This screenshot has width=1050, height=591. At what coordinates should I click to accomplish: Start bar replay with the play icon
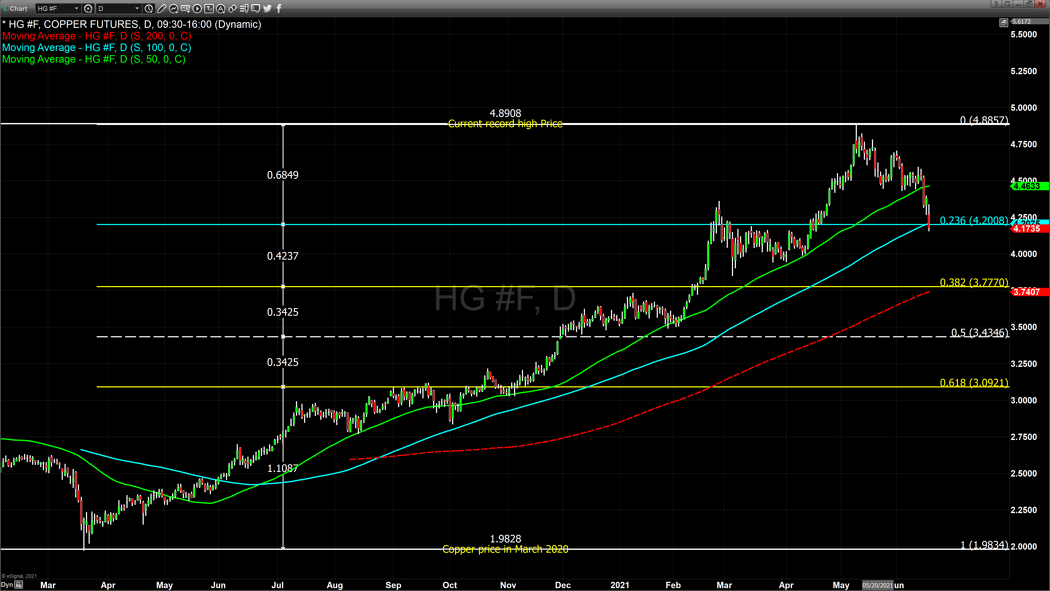pyautogui.click(x=198, y=9)
